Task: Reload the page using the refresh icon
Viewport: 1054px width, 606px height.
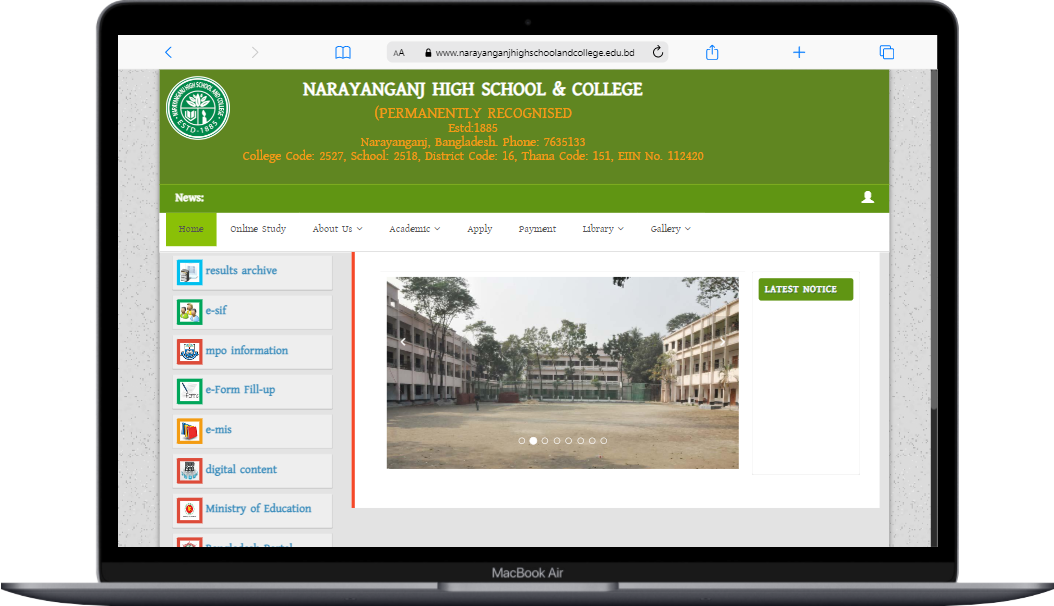Action: point(657,51)
